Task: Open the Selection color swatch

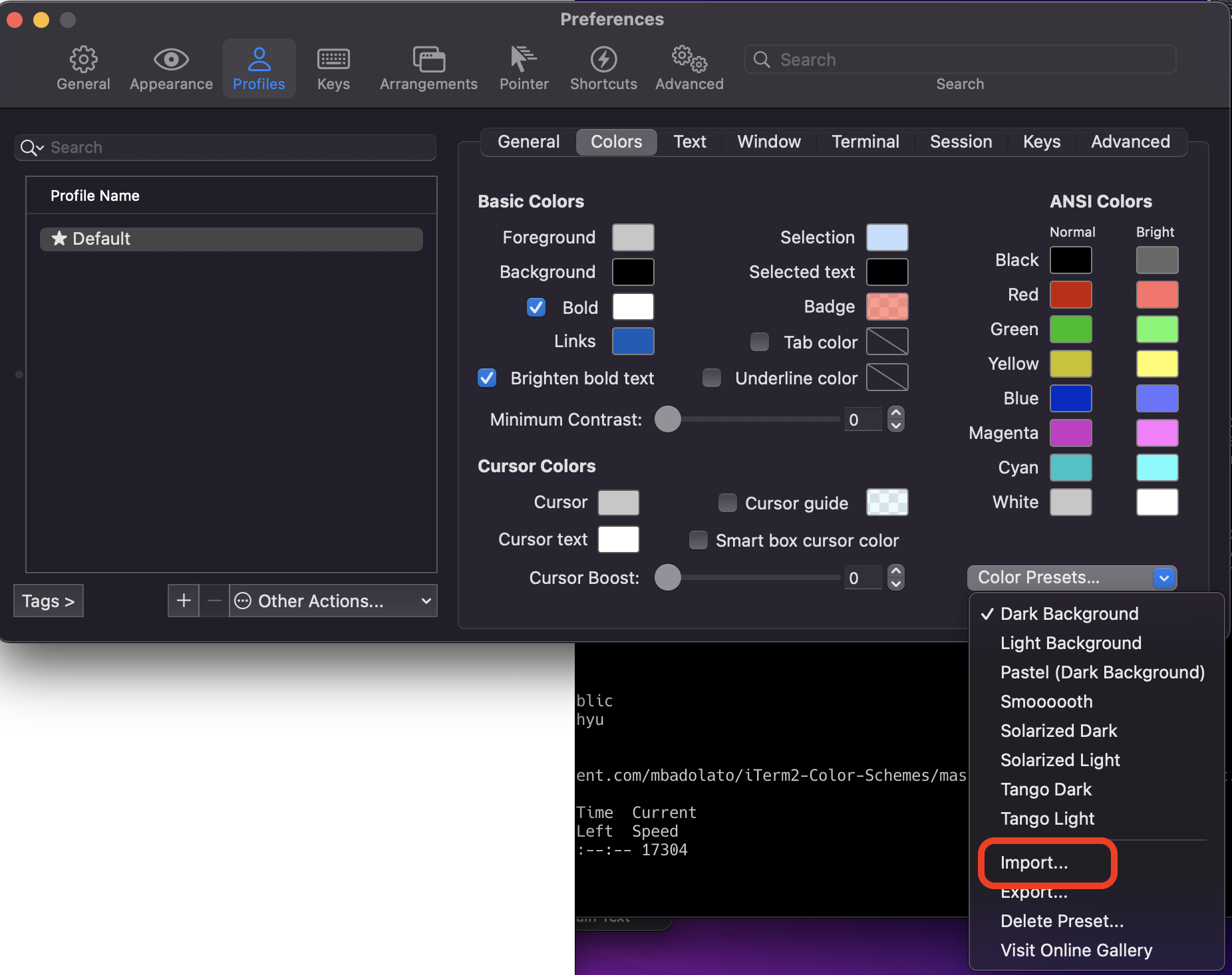Action: (x=887, y=237)
